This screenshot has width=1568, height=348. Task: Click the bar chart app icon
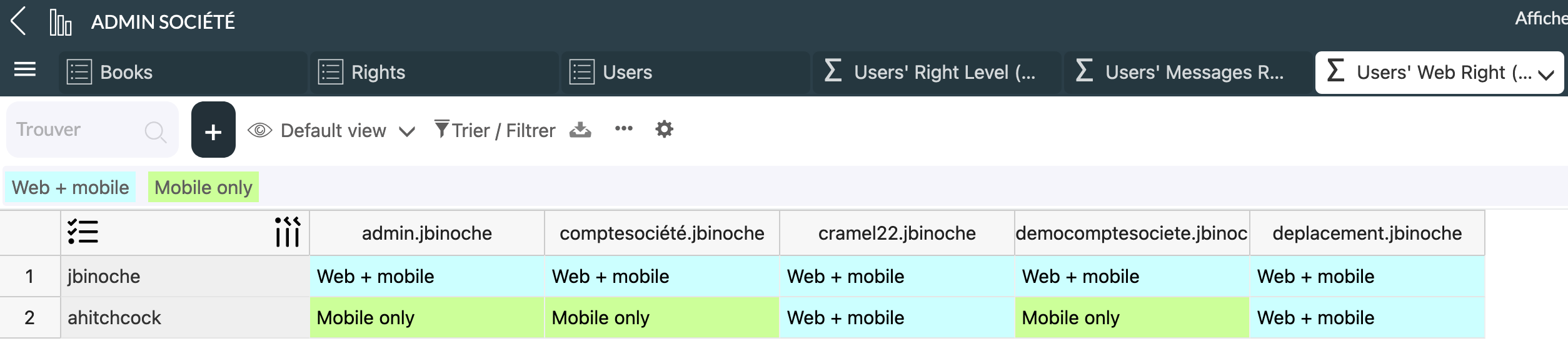(x=61, y=23)
